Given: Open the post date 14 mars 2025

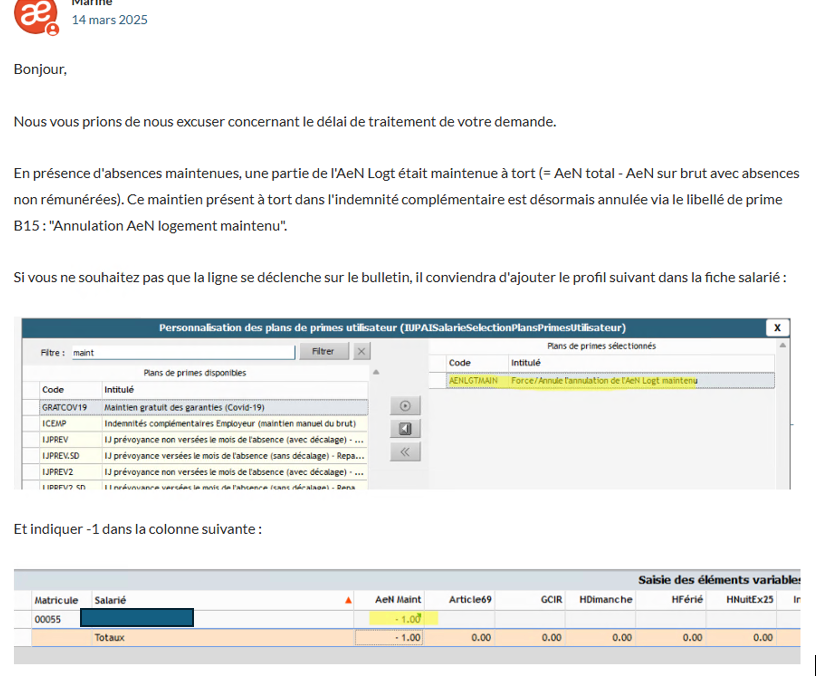Looking at the screenshot, I should tap(110, 20).
